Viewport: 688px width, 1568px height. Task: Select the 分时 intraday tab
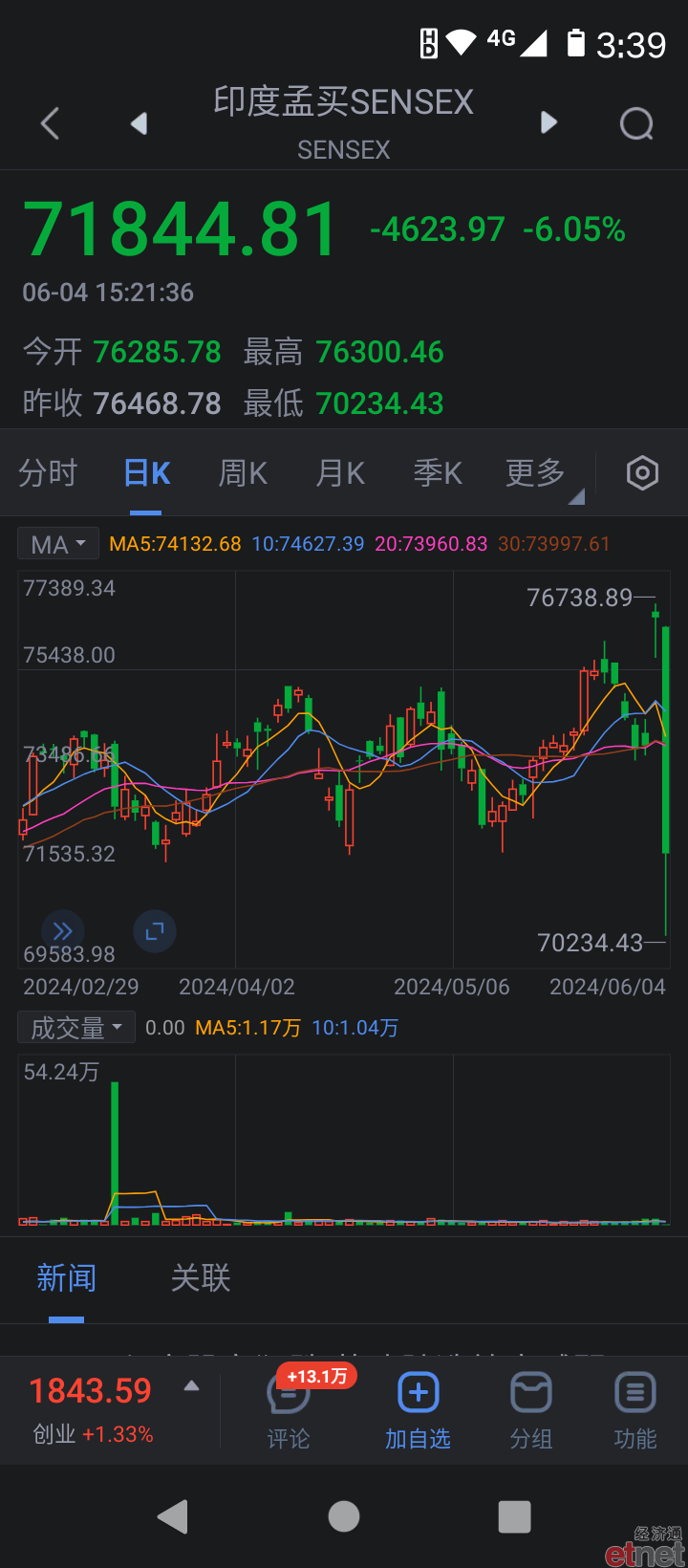click(48, 472)
